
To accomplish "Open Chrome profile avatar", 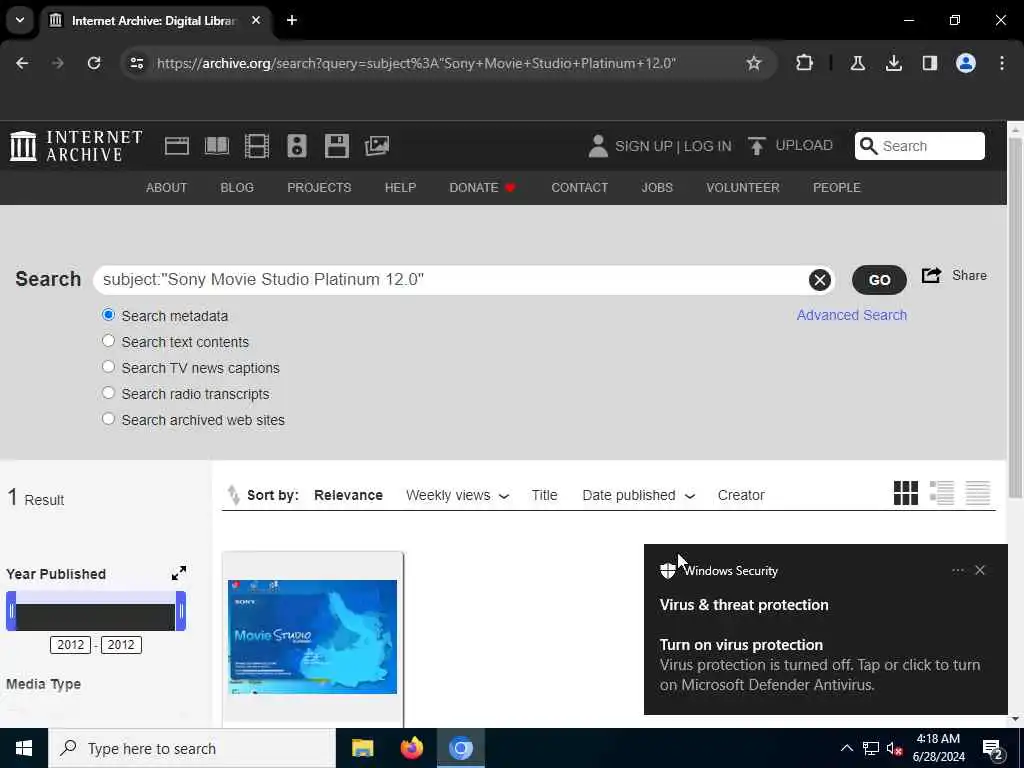I will click(x=965, y=63).
